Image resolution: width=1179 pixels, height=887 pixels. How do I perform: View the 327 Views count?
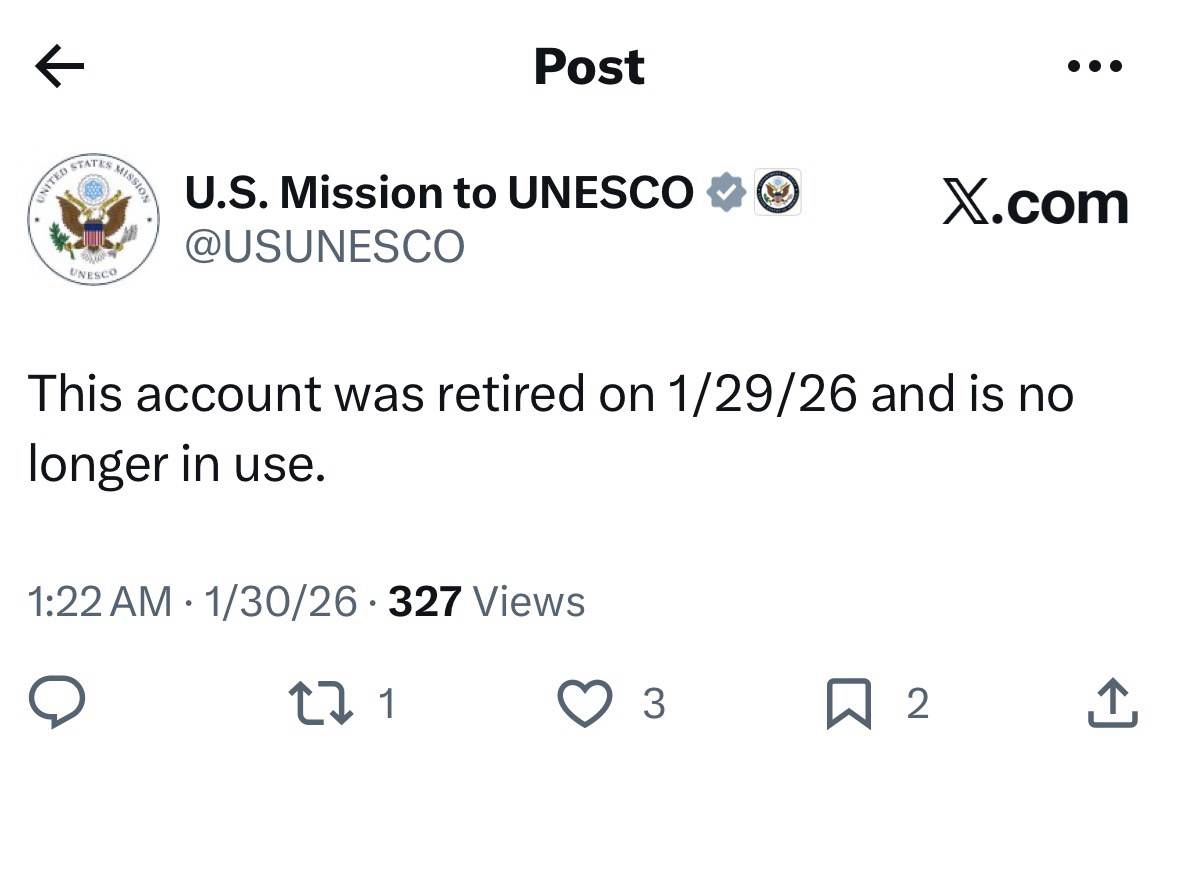[486, 602]
